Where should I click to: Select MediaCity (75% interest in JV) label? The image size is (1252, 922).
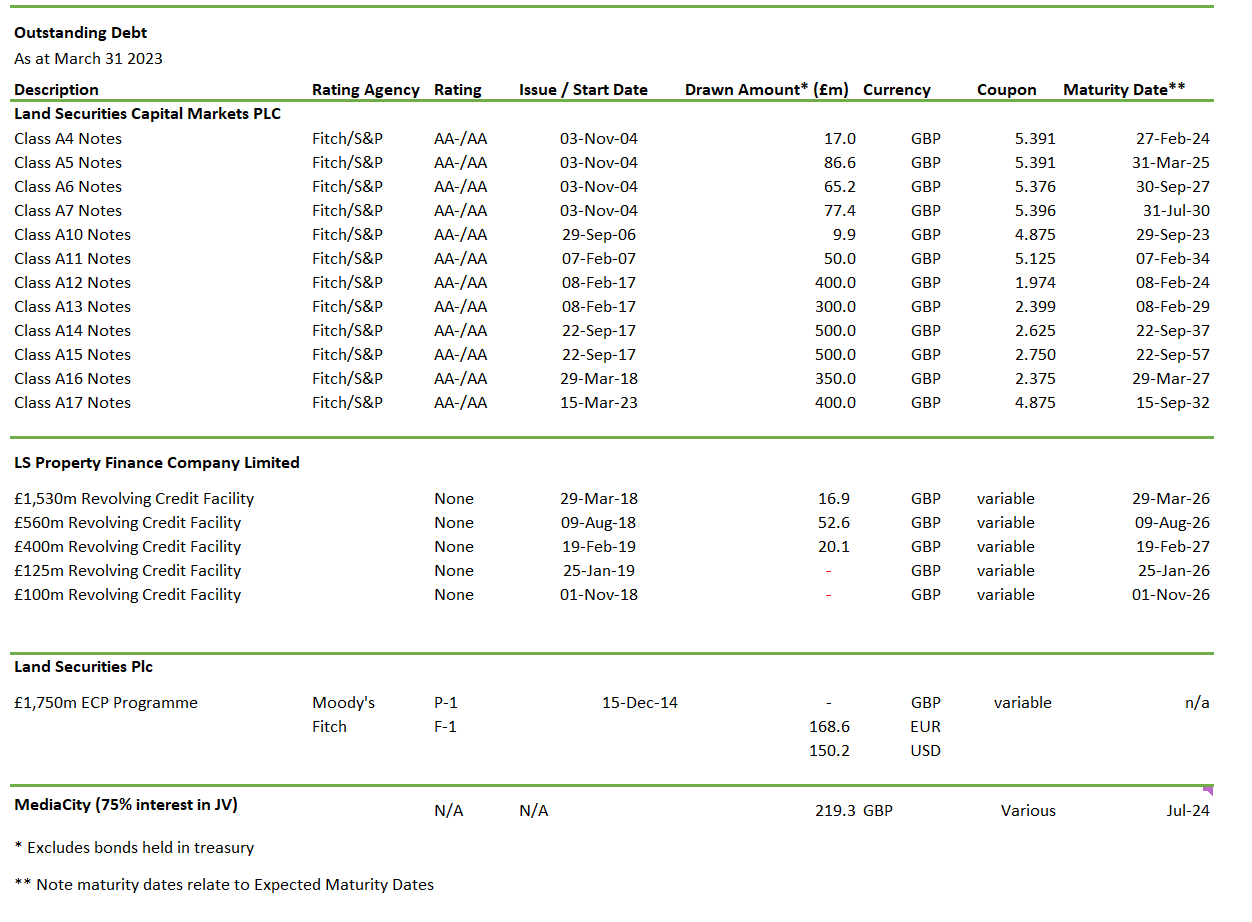point(126,805)
